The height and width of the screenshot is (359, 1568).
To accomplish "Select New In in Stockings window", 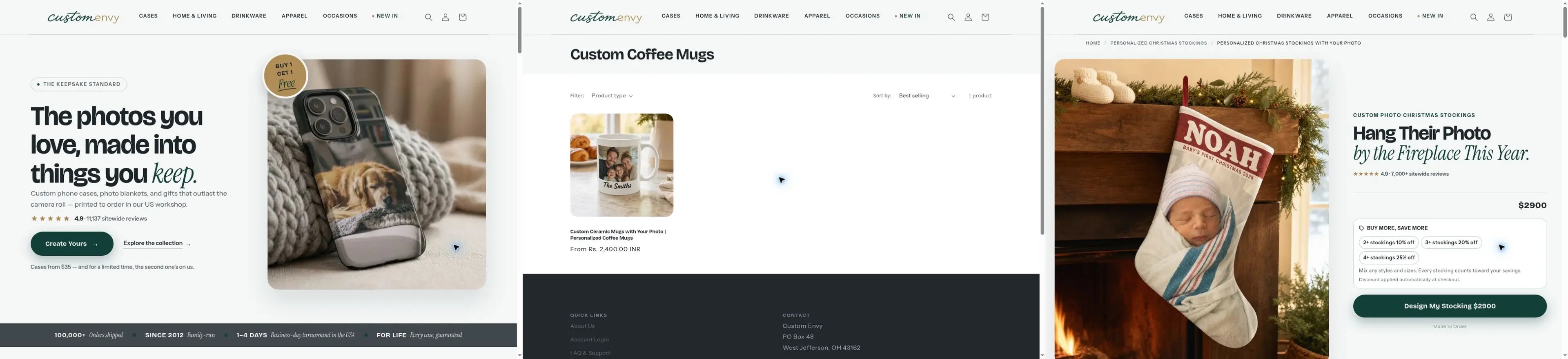I will (x=1430, y=16).
